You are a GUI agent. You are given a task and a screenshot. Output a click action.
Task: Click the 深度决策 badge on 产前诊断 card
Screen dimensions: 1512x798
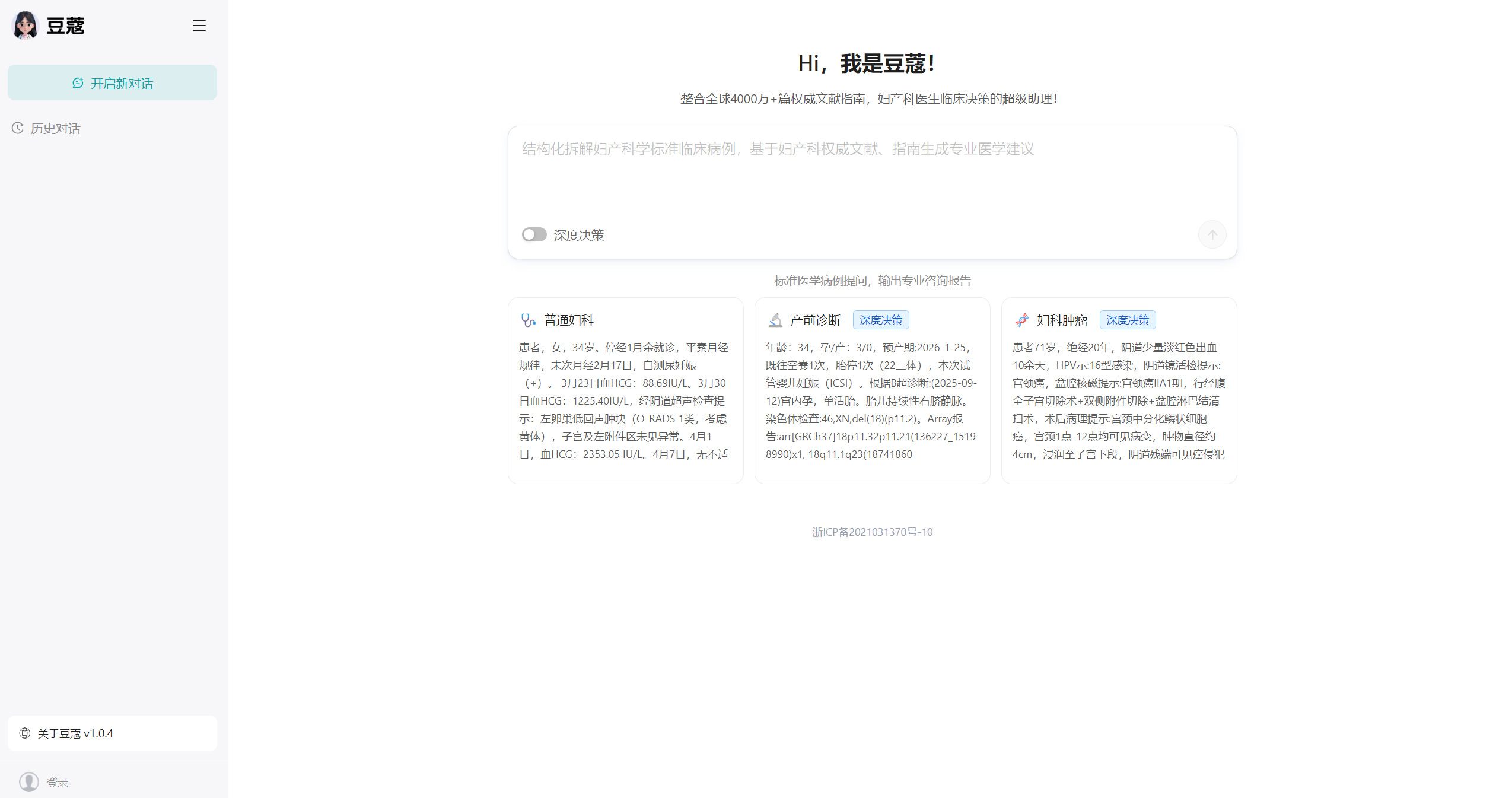pos(880,319)
